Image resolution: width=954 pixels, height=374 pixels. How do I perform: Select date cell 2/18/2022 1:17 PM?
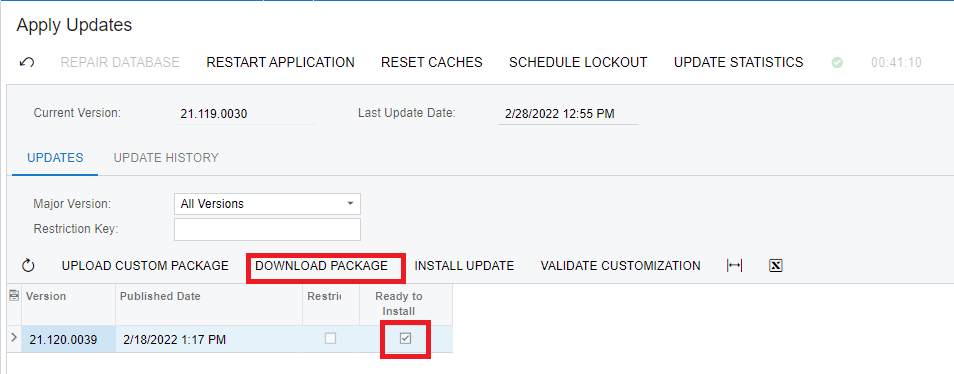click(209, 339)
